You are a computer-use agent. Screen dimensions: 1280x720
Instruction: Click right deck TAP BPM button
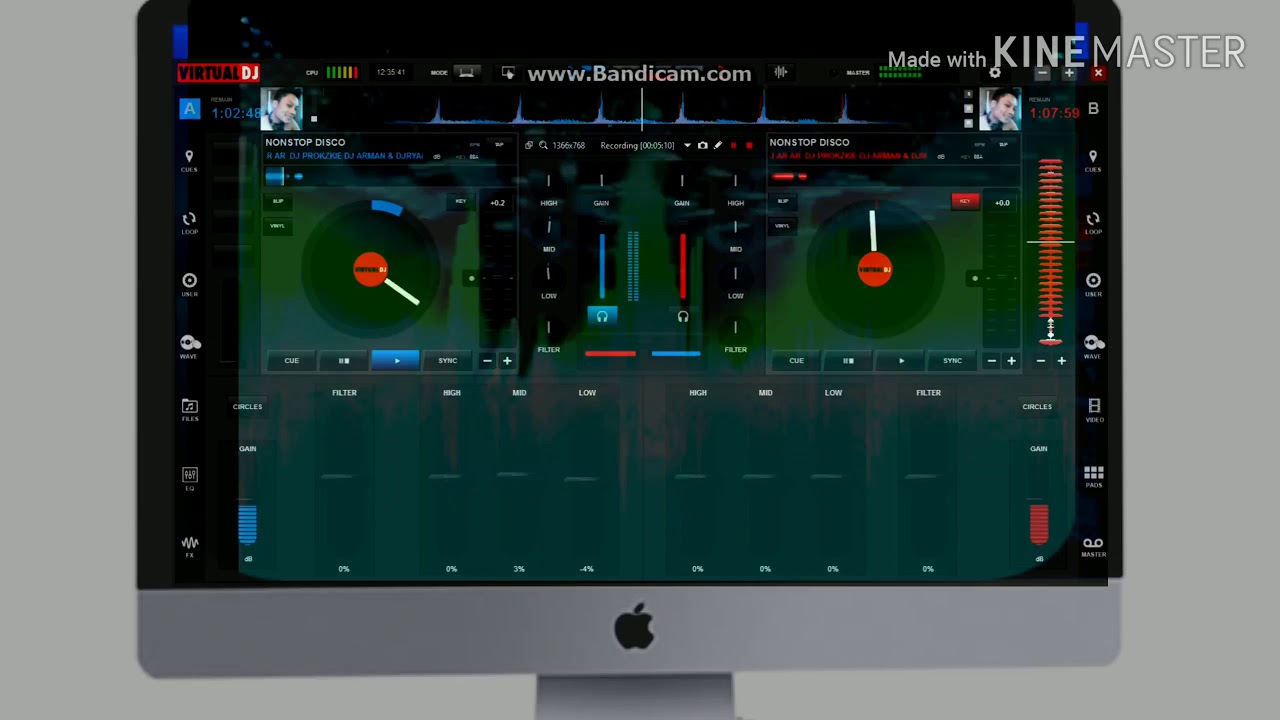coord(1003,145)
